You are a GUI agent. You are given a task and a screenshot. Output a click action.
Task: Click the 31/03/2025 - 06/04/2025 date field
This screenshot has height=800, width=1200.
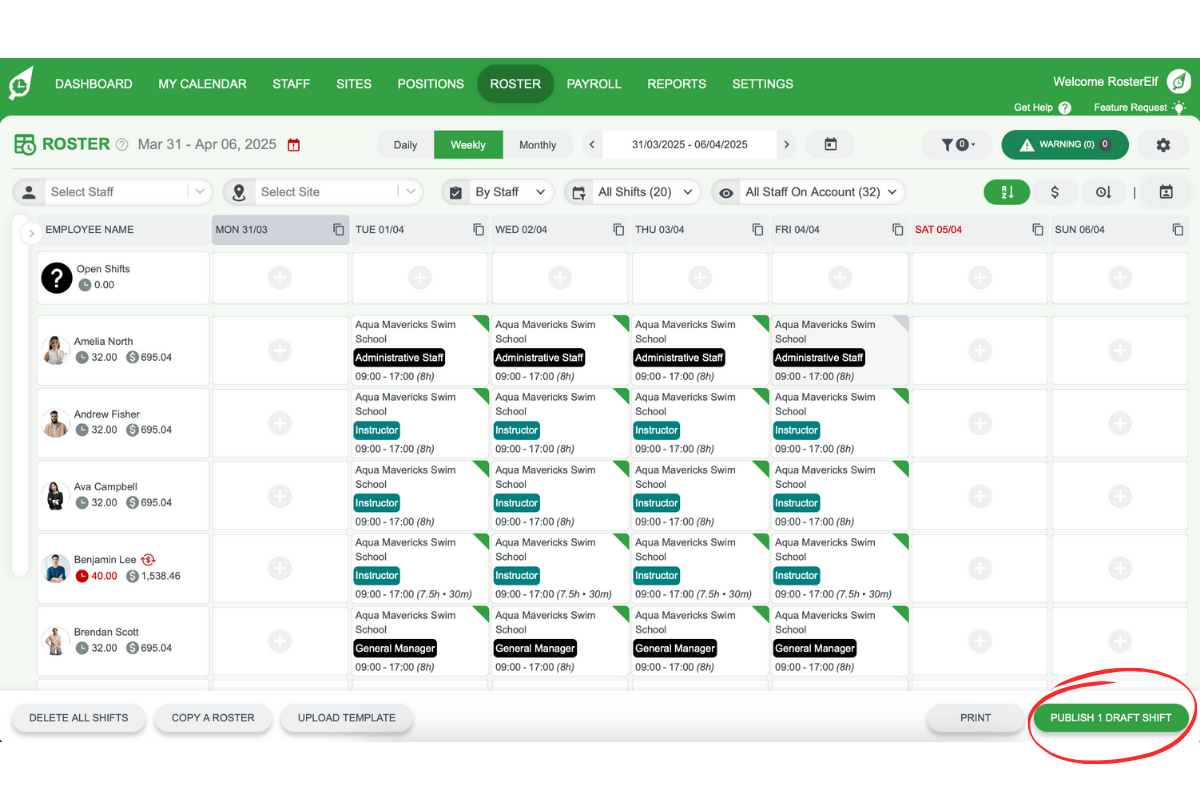[x=689, y=144]
